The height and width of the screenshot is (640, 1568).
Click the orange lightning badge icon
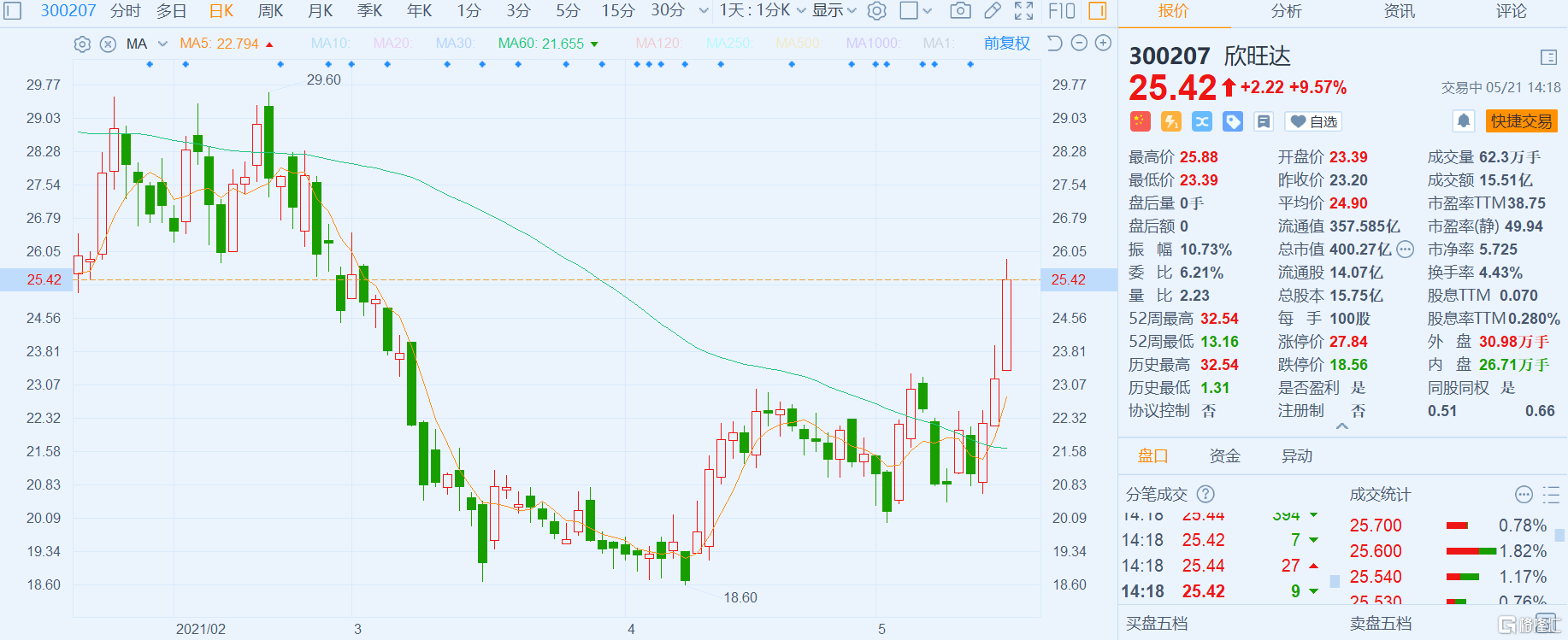click(x=1170, y=121)
